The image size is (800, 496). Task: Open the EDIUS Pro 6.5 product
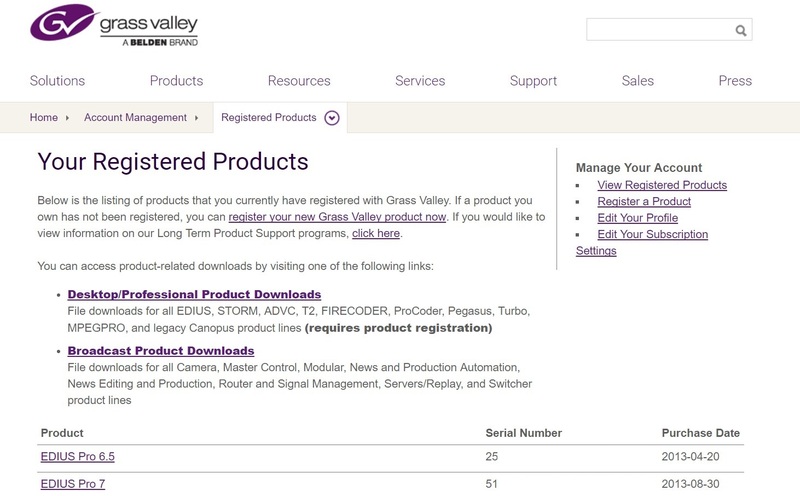pos(77,457)
